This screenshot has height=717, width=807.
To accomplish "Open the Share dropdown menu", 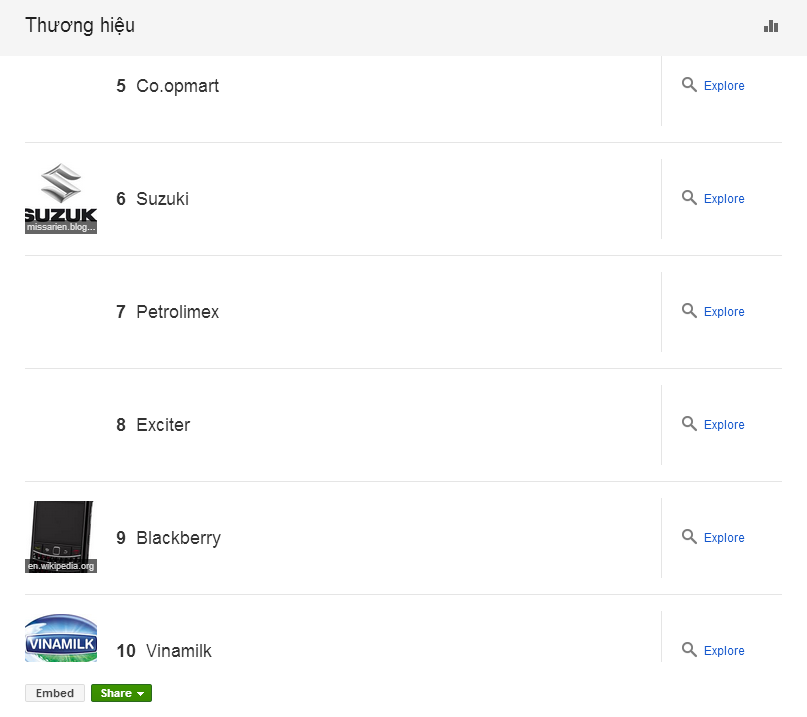I will click(121, 693).
